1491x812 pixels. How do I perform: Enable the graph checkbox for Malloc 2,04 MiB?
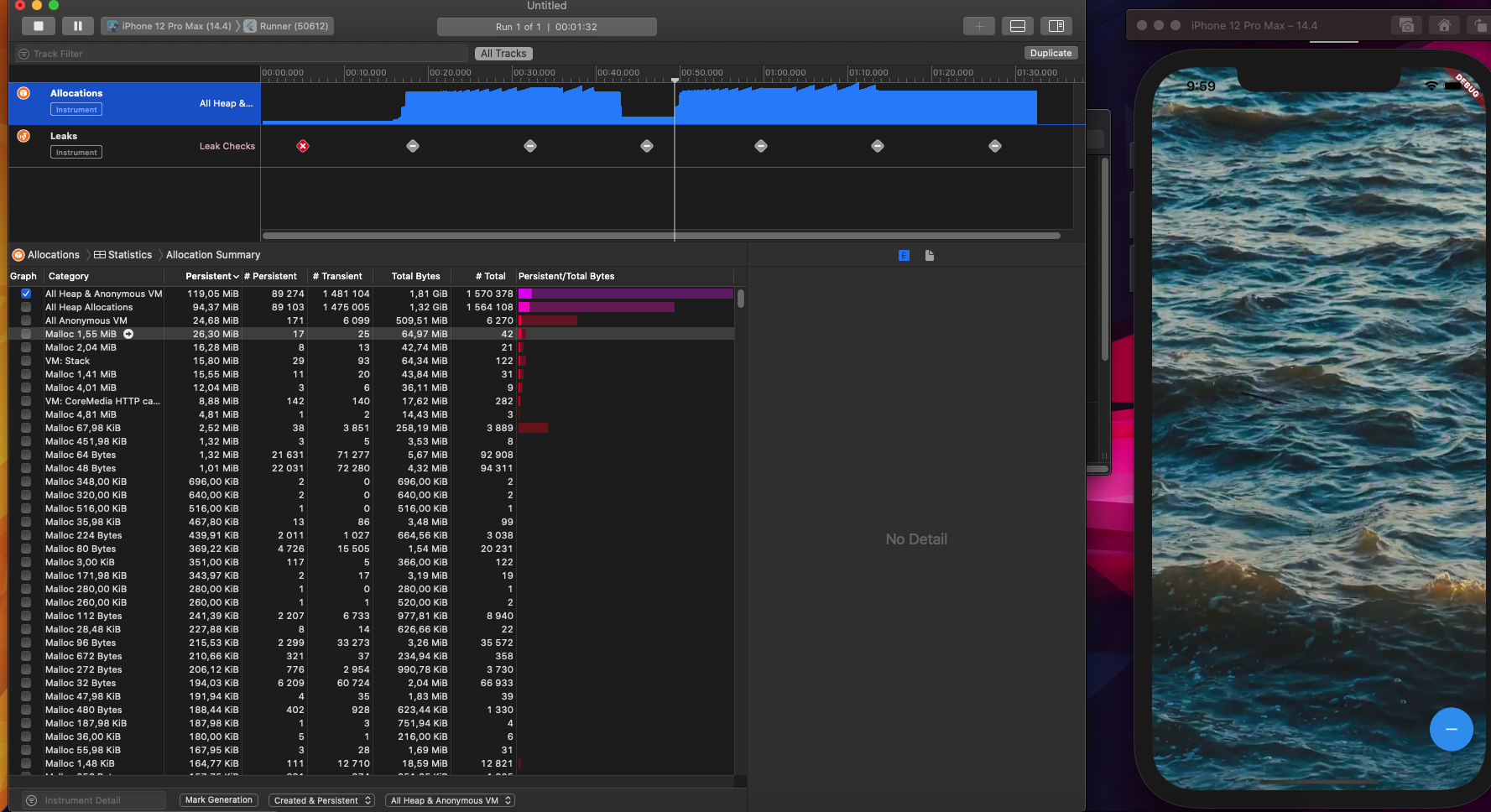coord(25,346)
